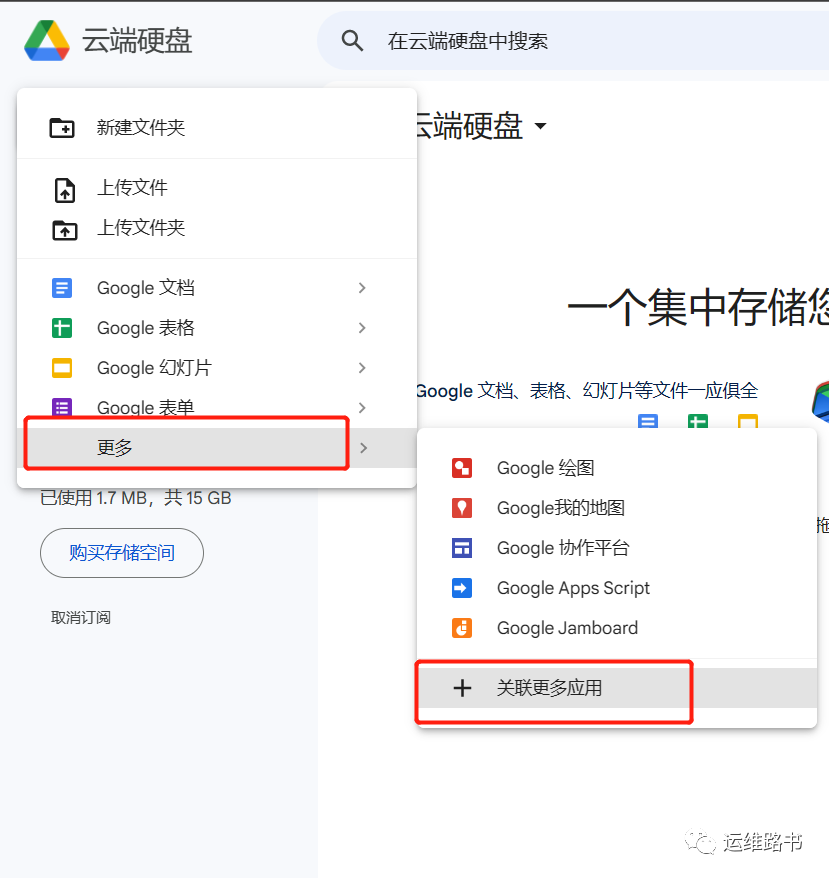Choose Google我的地图 in the submenu
This screenshot has height=878, width=829.
pos(617,508)
